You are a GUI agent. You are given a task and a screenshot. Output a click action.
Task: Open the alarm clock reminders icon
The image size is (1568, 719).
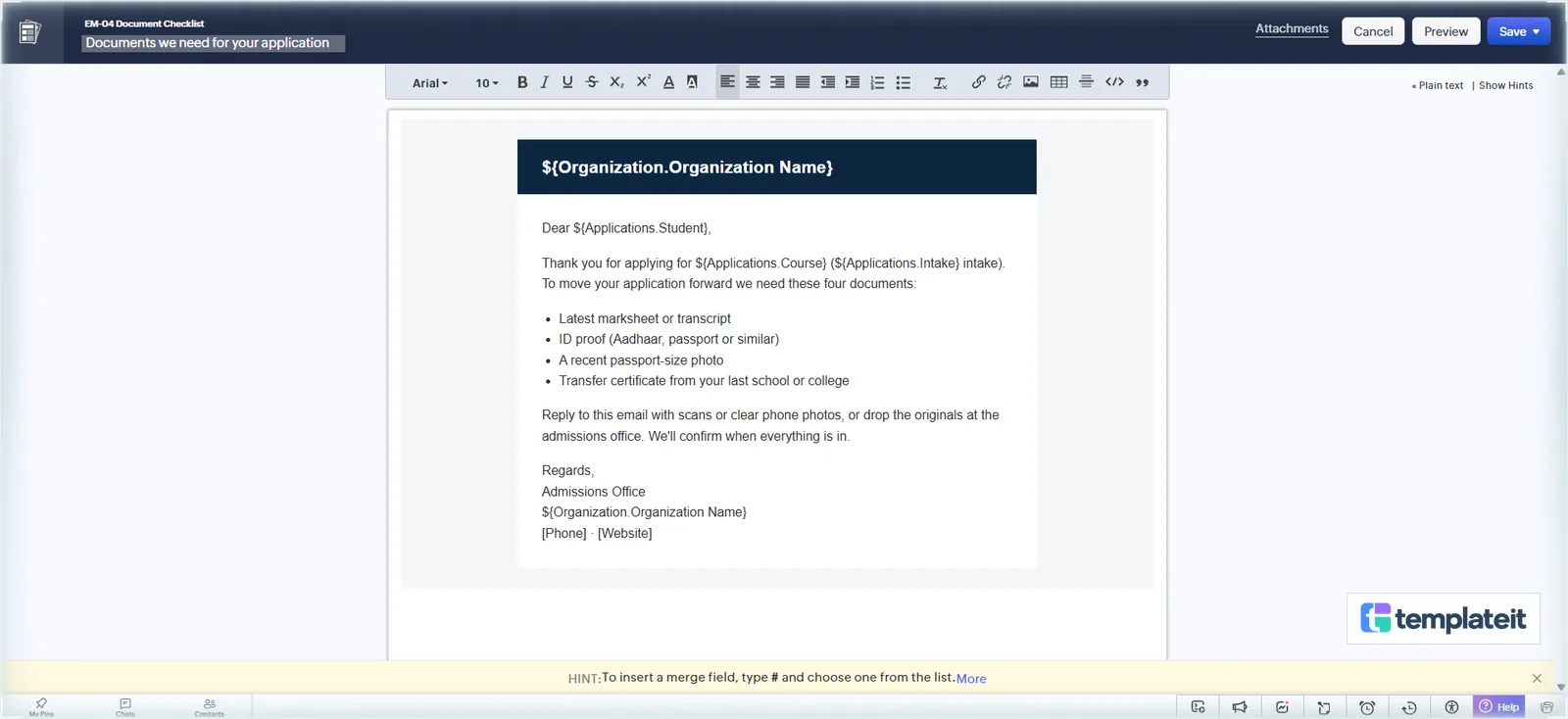point(1367,707)
